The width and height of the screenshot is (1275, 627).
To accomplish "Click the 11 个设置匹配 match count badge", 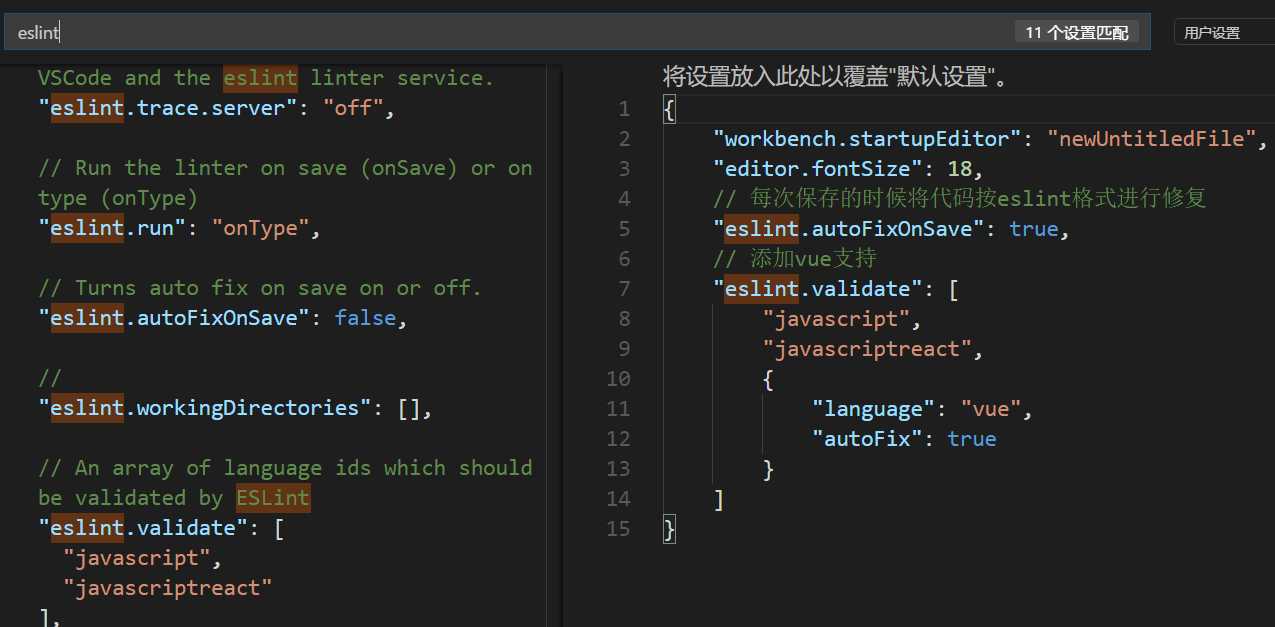I will tap(1075, 32).
